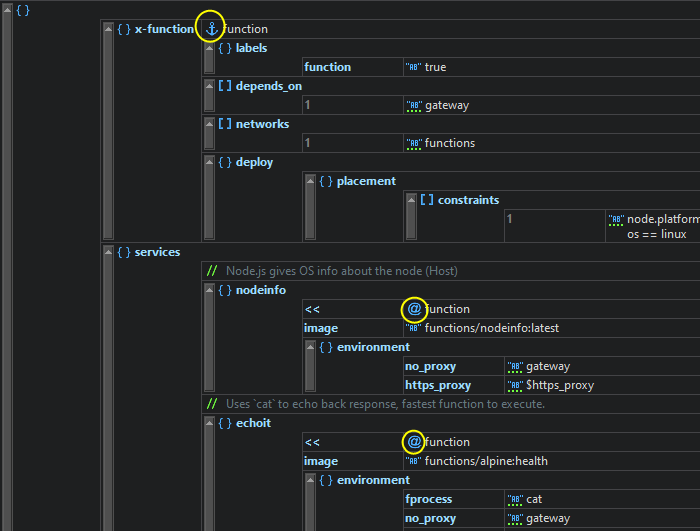The image size is (700, 531).
Task: Click the string type icon before true
Action: [414, 68]
